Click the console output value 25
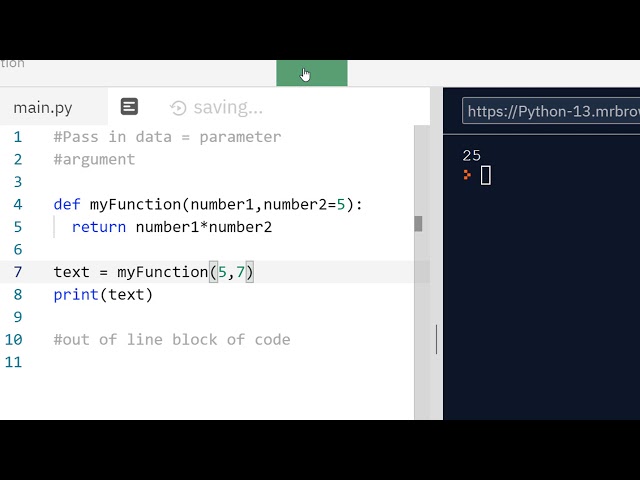 472,156
